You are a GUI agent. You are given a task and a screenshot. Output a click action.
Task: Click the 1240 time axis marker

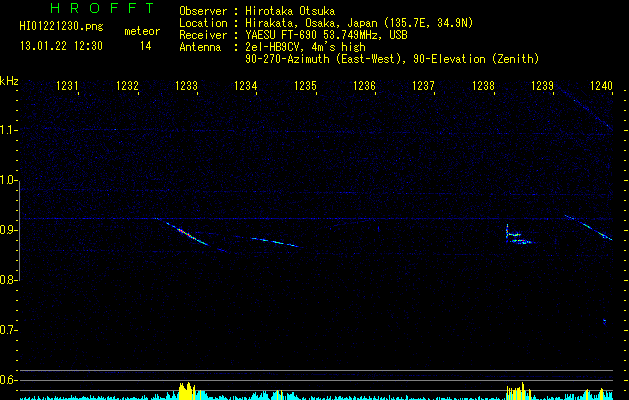click(601, 86)
